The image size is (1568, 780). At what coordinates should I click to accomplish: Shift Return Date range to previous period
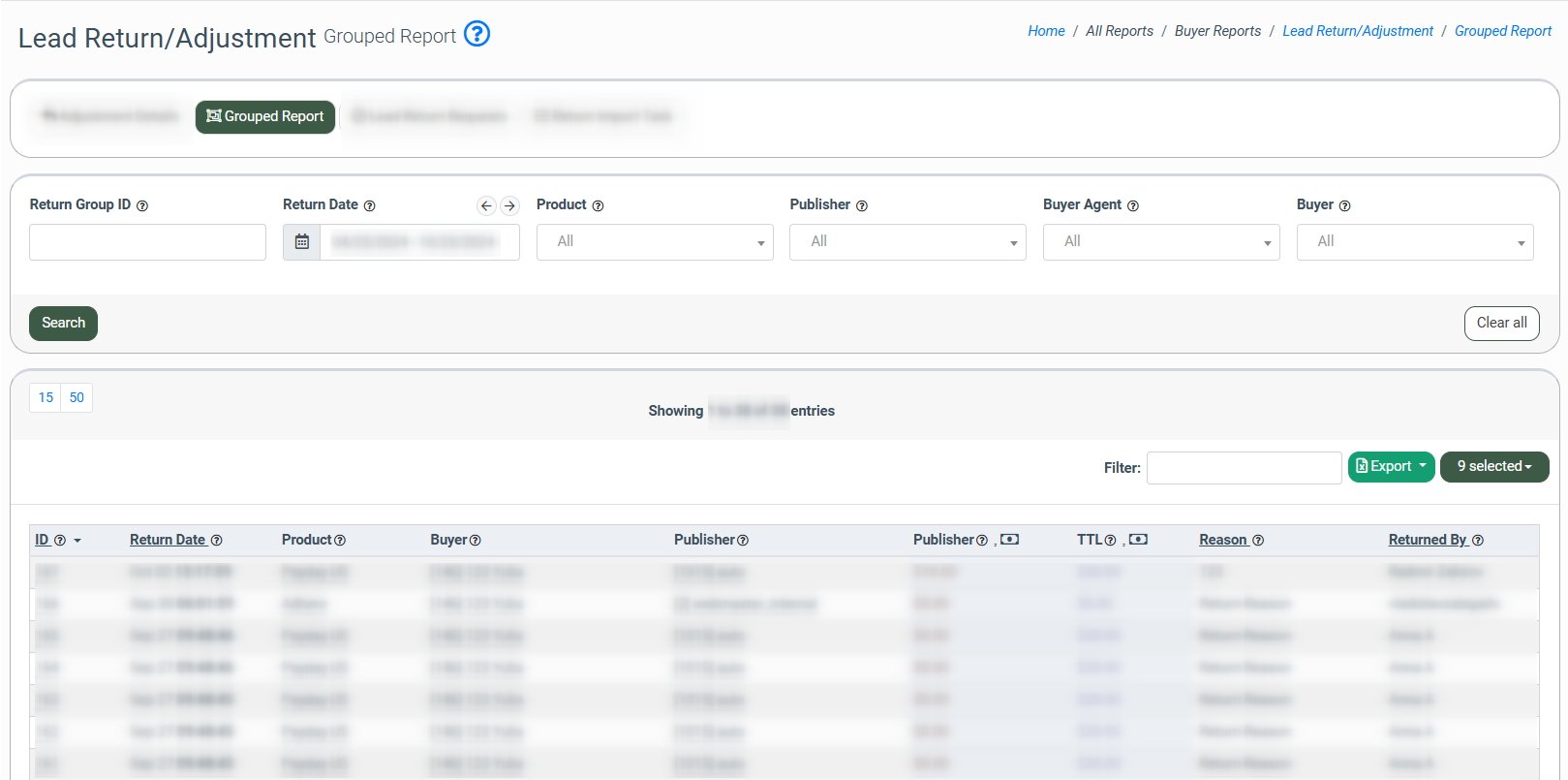[x=486, y=205]
